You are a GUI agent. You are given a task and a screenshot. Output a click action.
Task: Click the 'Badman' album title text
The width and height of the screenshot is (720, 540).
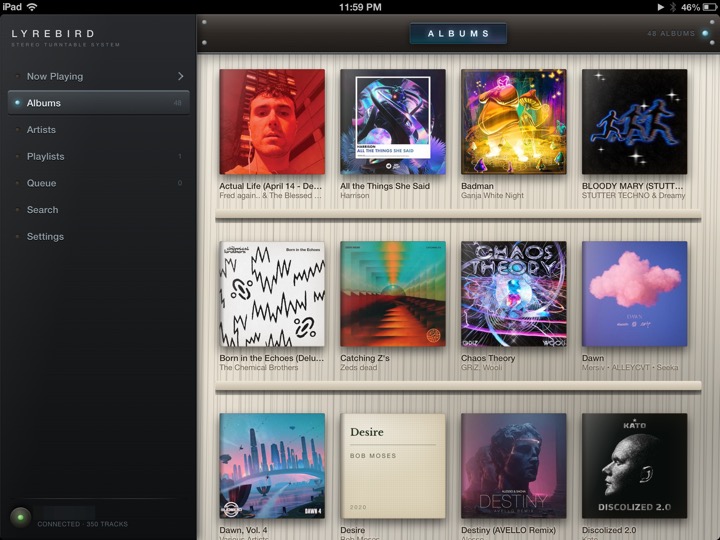477,186
